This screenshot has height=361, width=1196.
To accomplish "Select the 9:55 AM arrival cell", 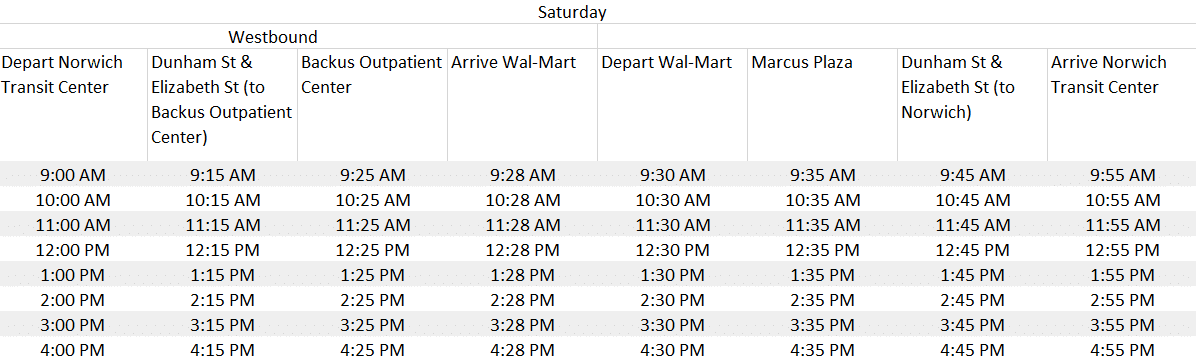I will pyautogui.click(x=1122, y=176).
